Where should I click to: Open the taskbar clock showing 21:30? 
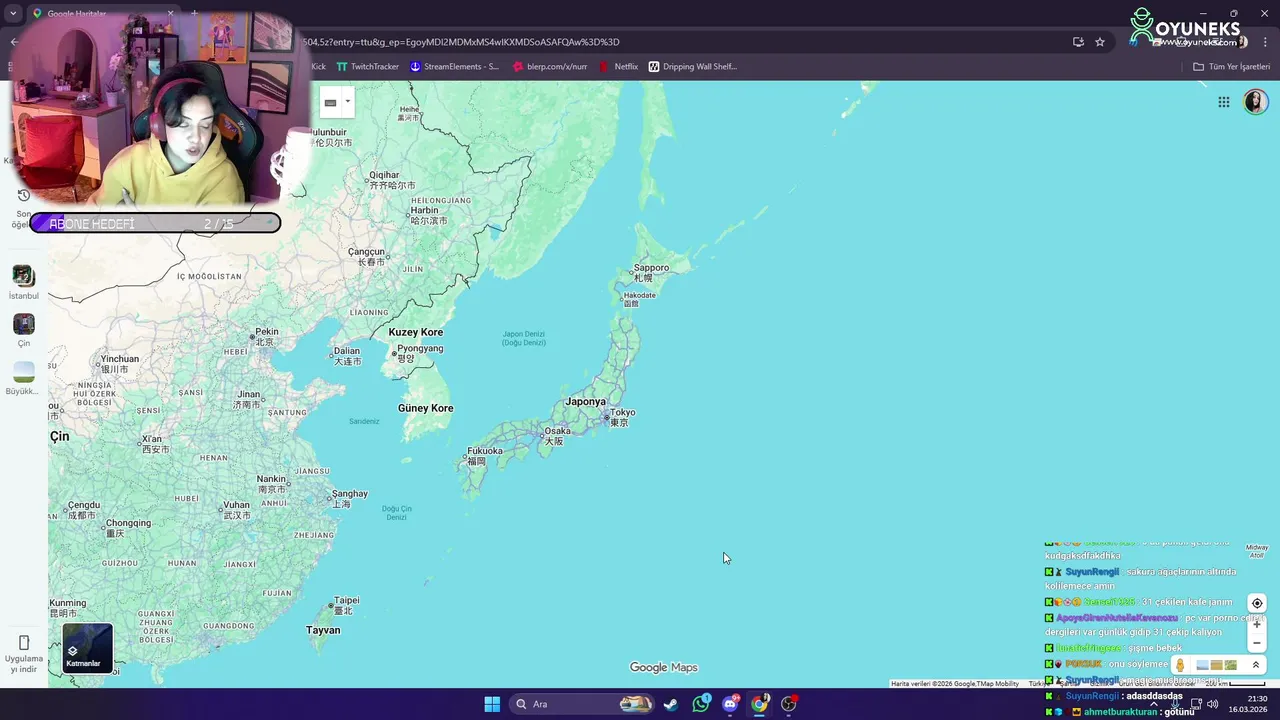(x=1248, y=704)
